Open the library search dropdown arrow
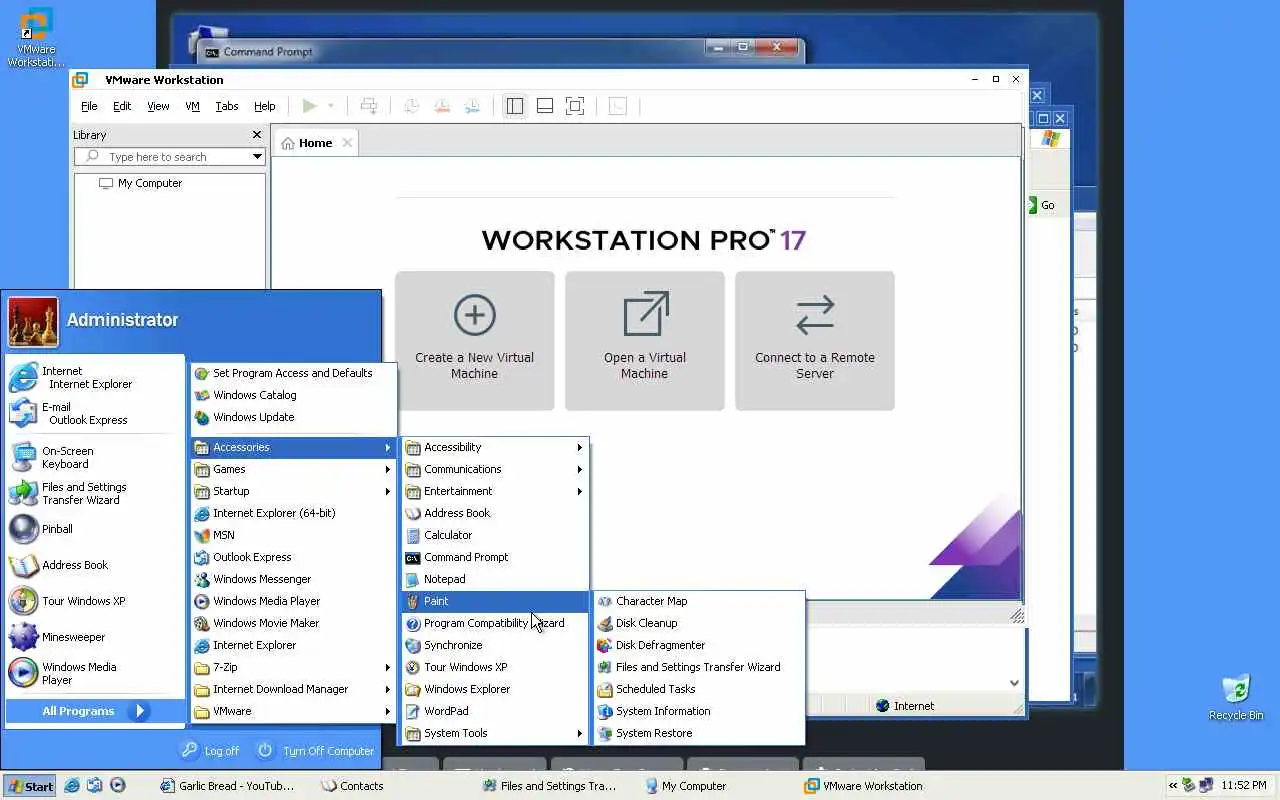 coord(257,157)
